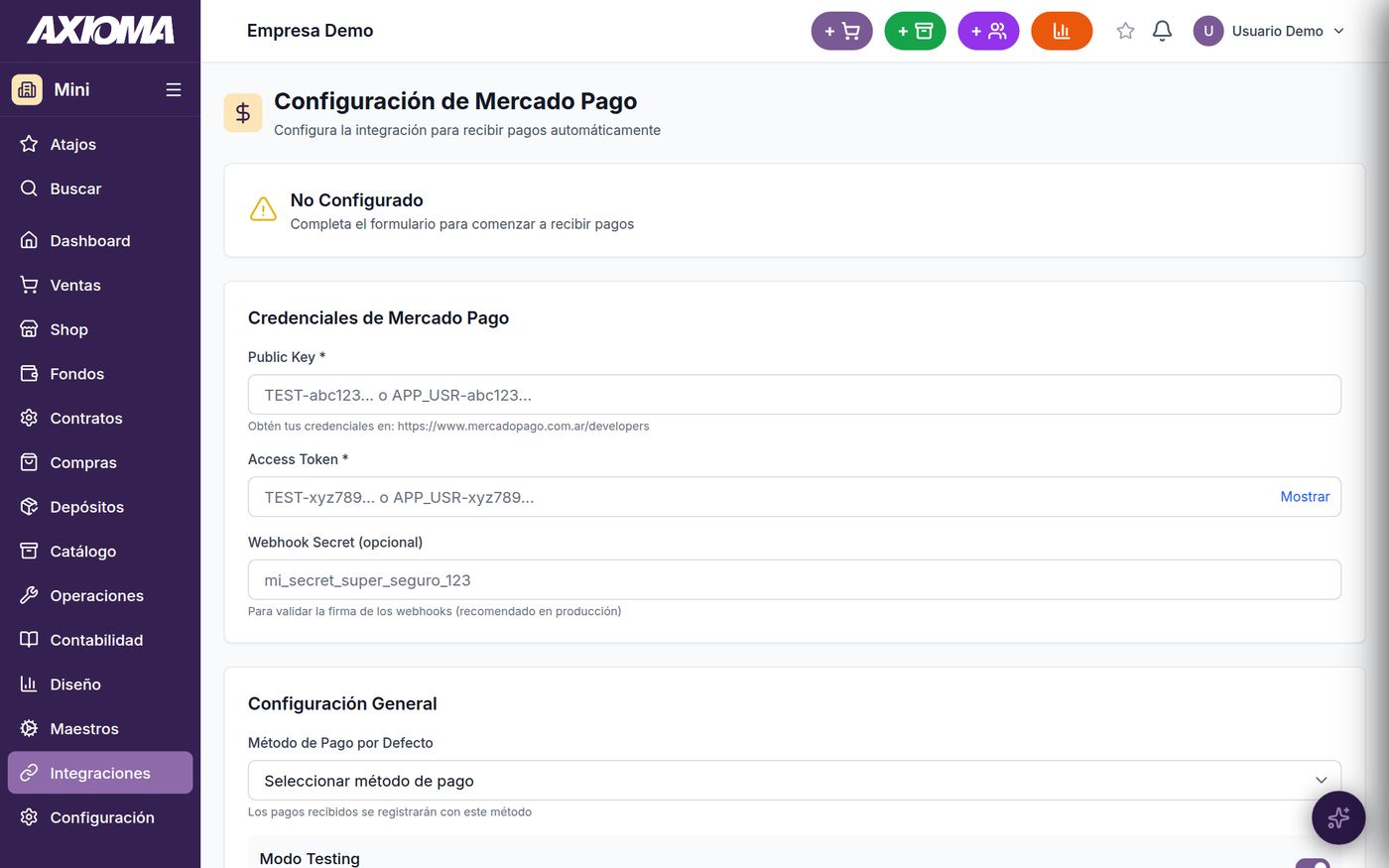This screenshot has height=868, width=1389.
Task: Click the Modo Testing label
Action: [310, 859]
